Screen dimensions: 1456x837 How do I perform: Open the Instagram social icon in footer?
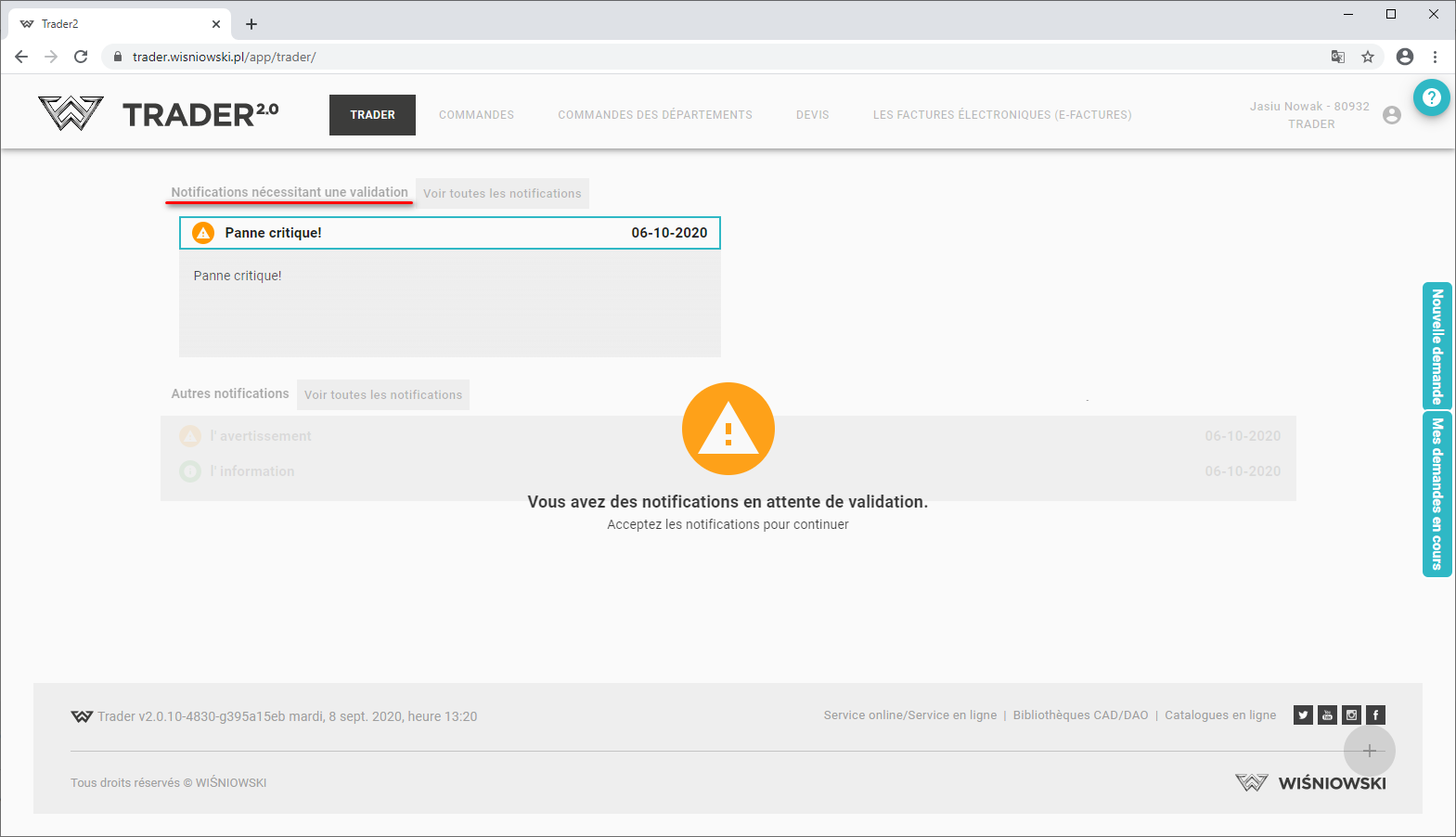click(x=1351, y=715)
